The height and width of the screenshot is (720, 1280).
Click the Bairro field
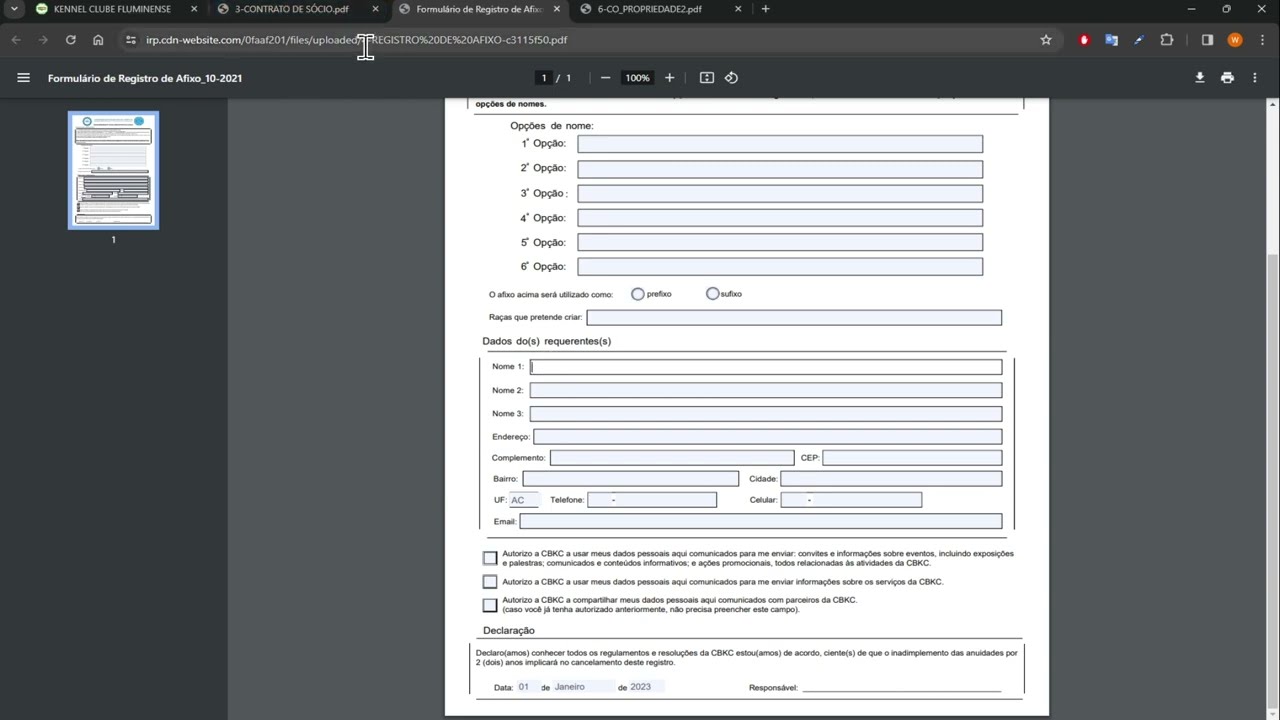coord(631,479)
